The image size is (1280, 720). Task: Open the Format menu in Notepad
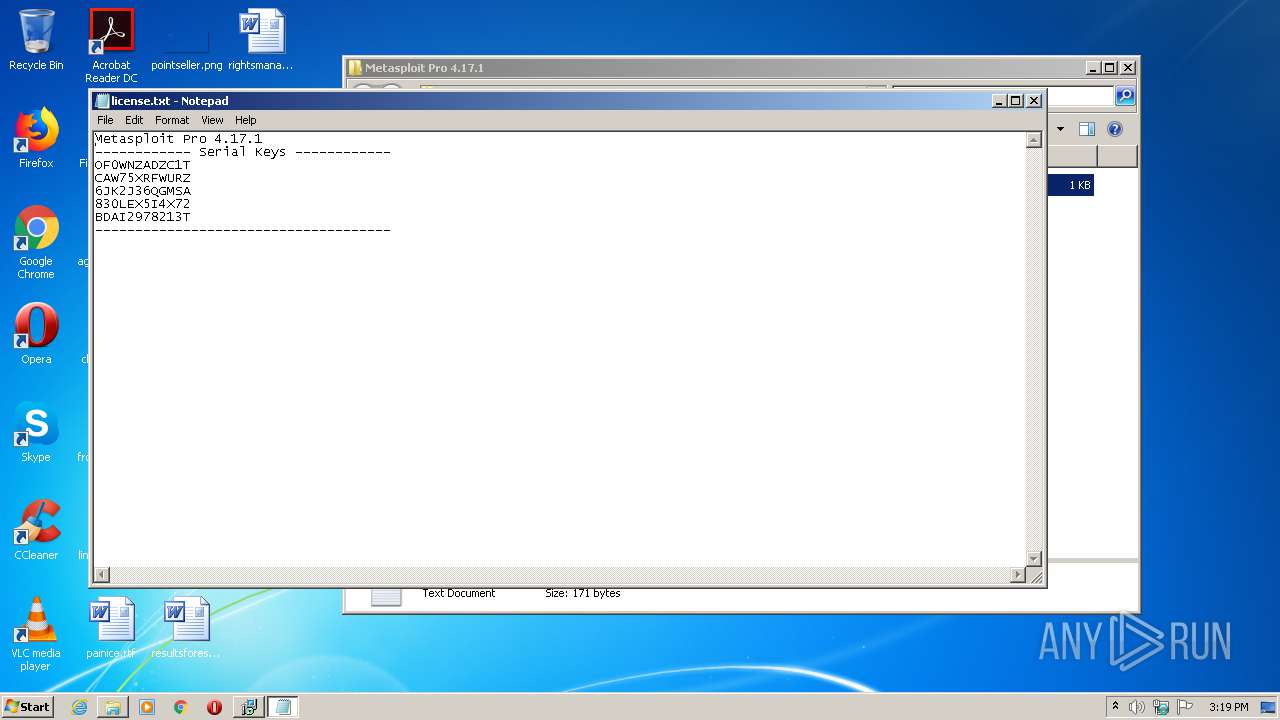[x=172, y=120]
